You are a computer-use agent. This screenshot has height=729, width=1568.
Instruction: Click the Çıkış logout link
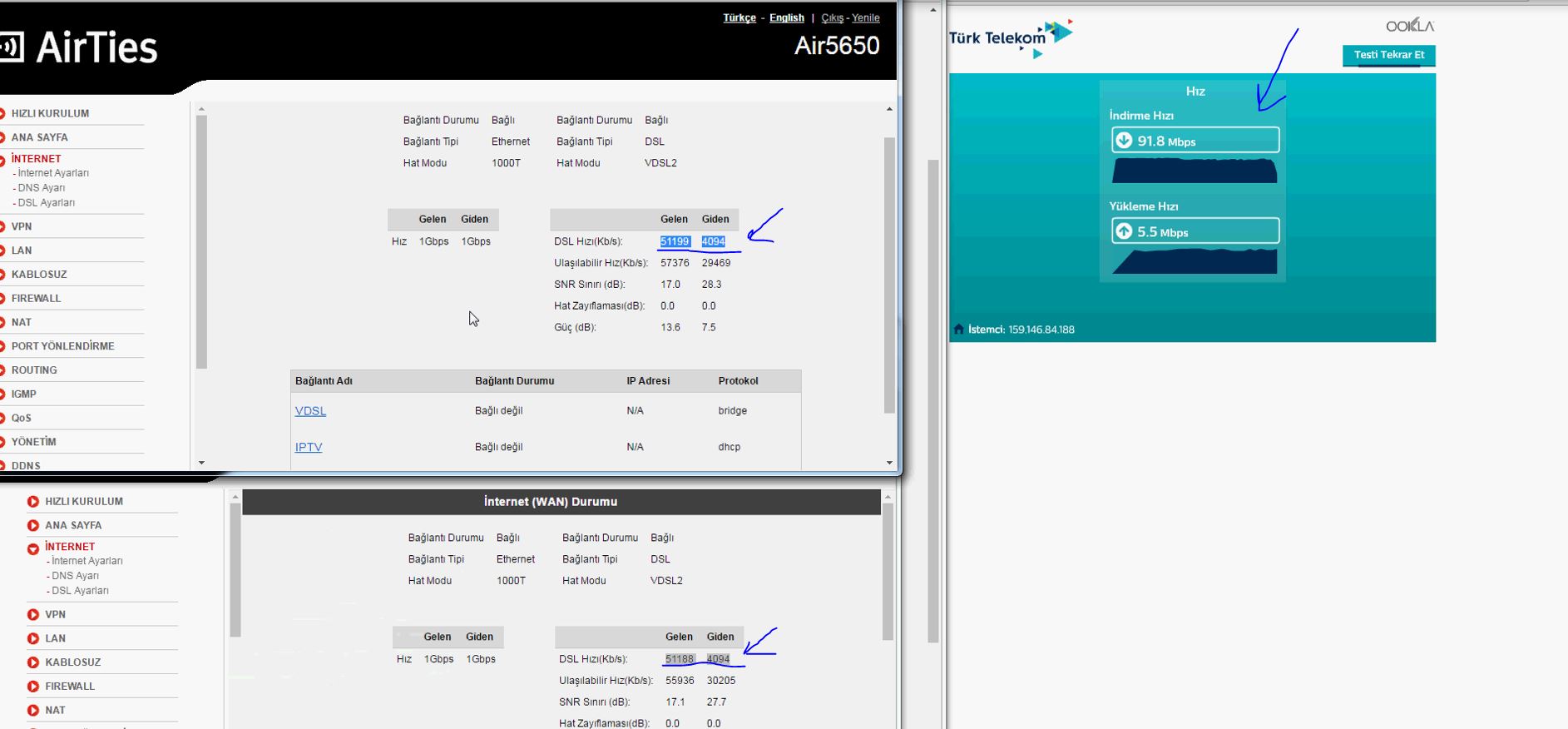(x=833, y=18)
